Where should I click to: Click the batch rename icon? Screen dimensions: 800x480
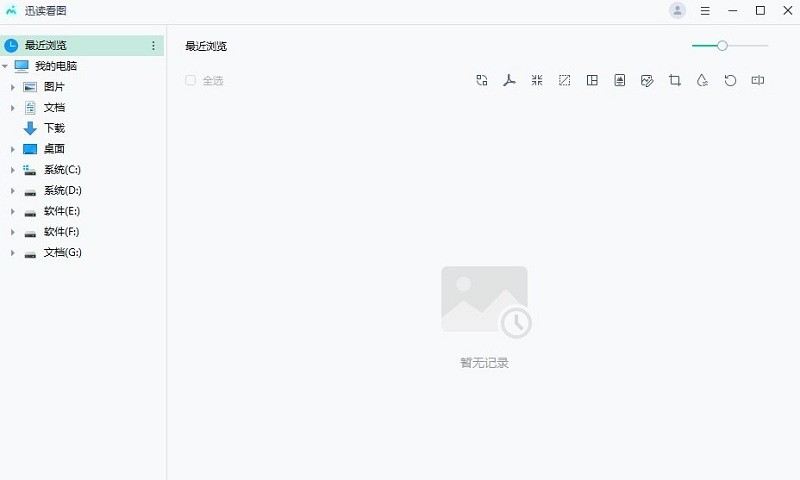758,80
